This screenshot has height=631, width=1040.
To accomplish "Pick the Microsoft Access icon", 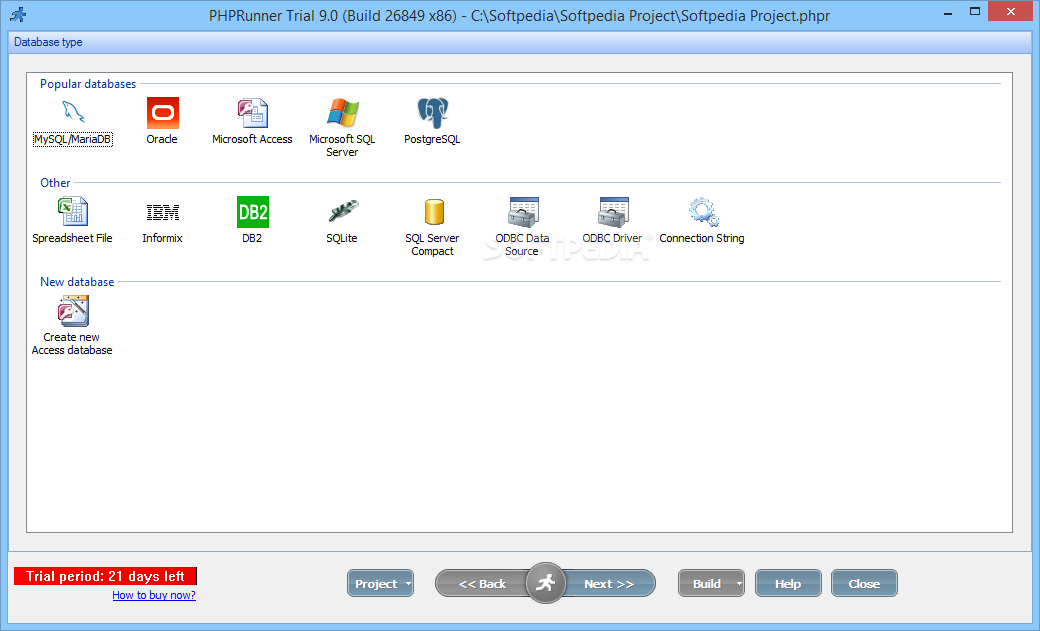I will click(252, 113).
